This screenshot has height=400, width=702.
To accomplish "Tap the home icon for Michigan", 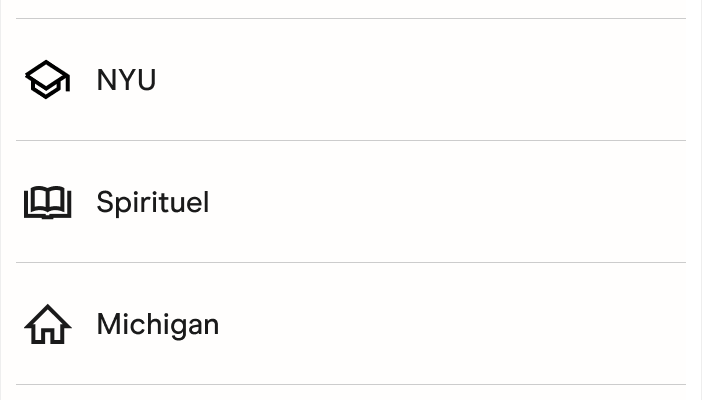I will [x=47, y=324].
